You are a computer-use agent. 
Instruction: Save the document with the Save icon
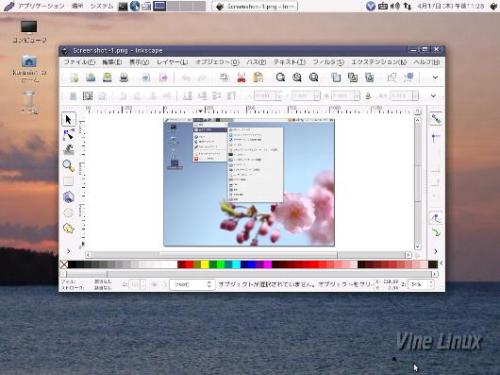coord(107,78)
